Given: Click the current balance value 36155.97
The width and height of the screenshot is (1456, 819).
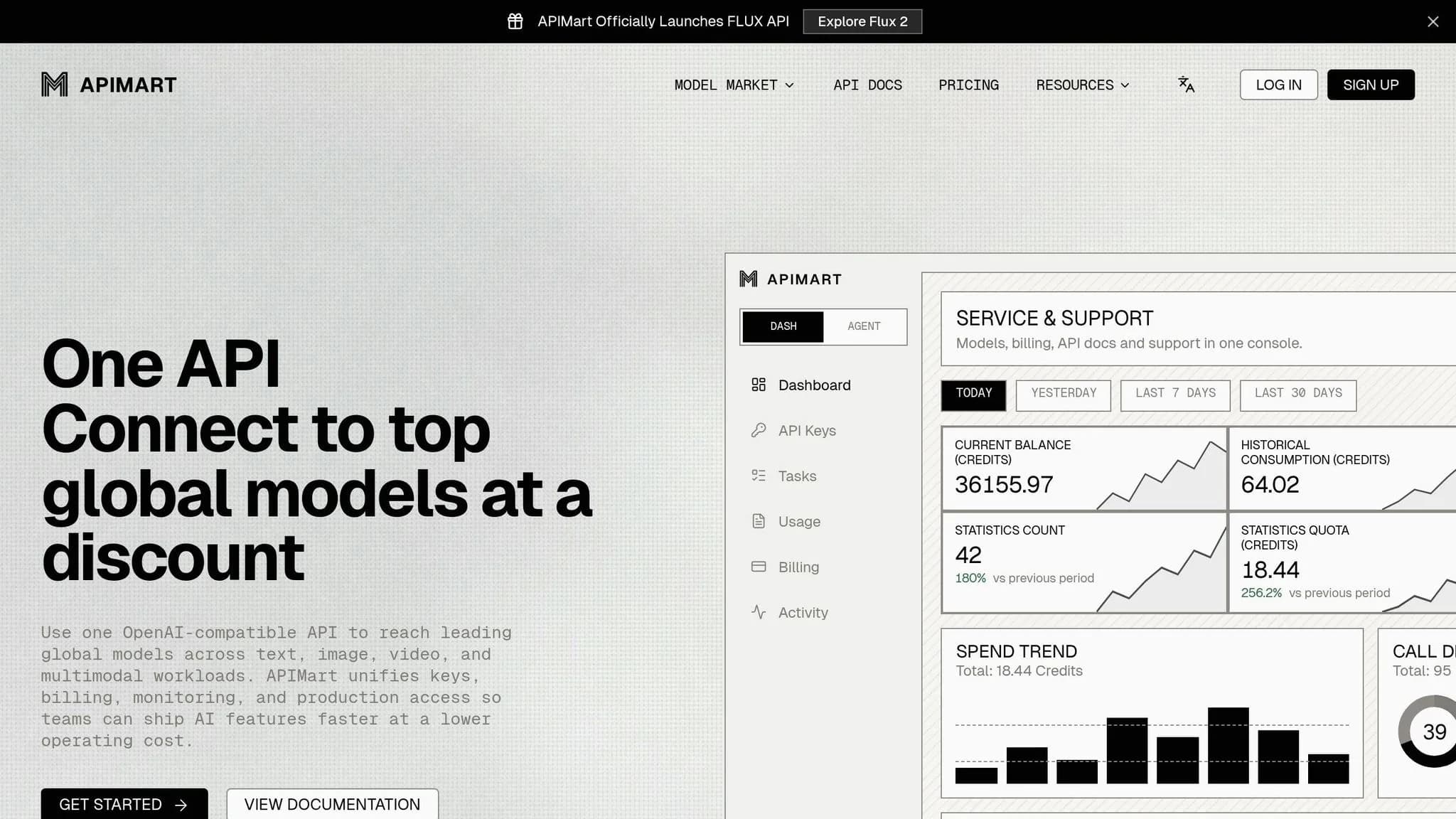Looking at the screenshot, I should (x=1004, y=484).
